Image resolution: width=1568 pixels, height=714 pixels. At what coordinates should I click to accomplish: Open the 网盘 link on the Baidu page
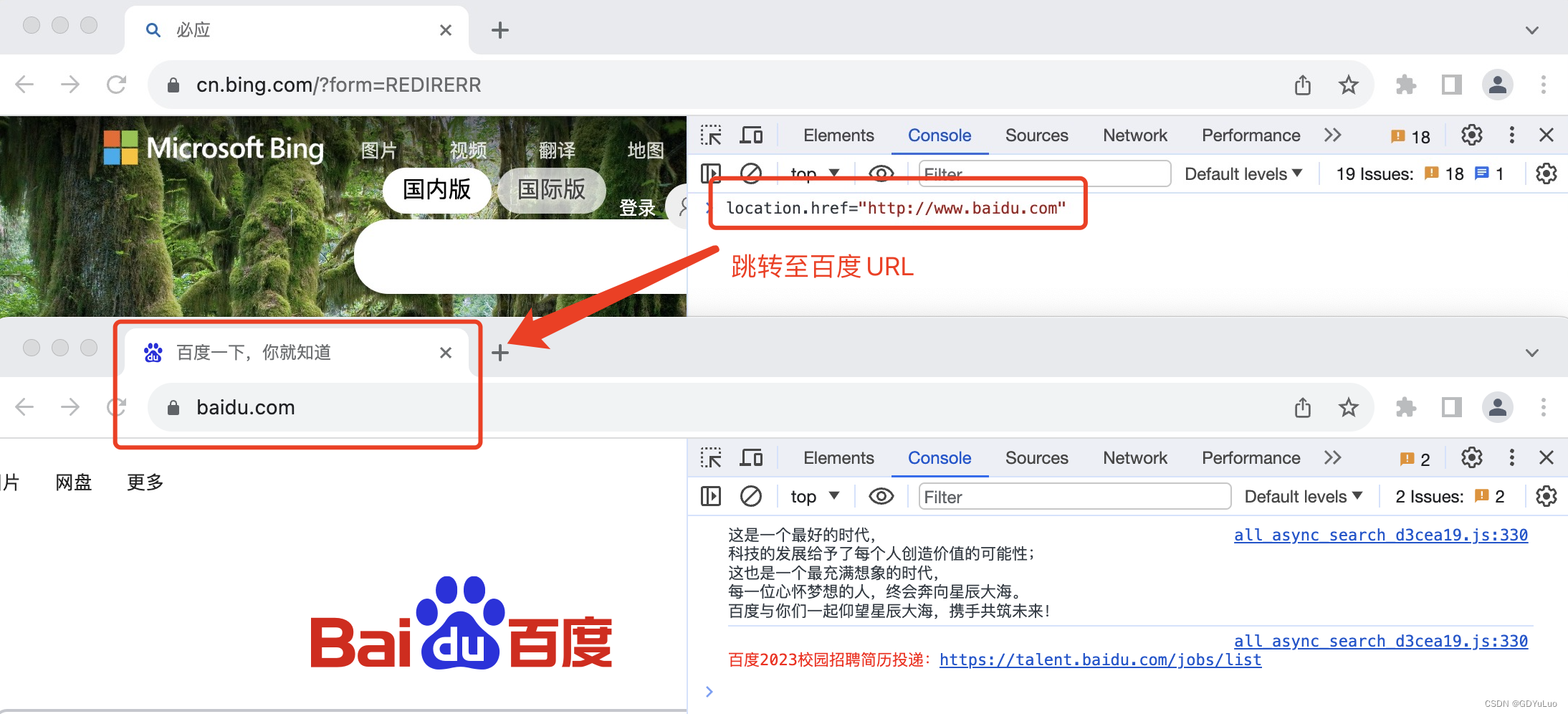(74, 482)
